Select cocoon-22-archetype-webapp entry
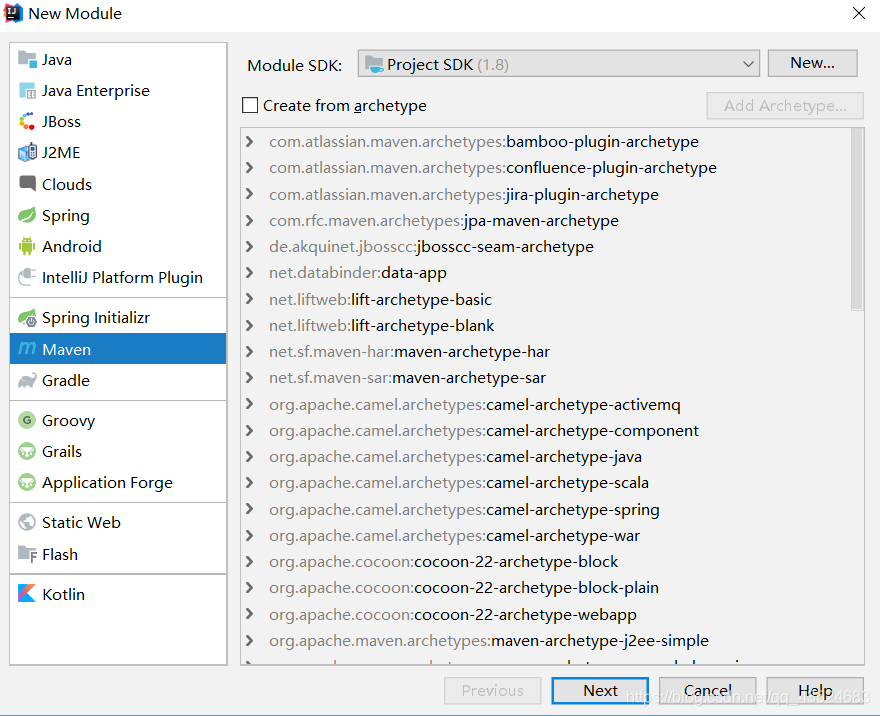This screenshot has height=716, width=880. pyautogui.click(x=453, y=614)
